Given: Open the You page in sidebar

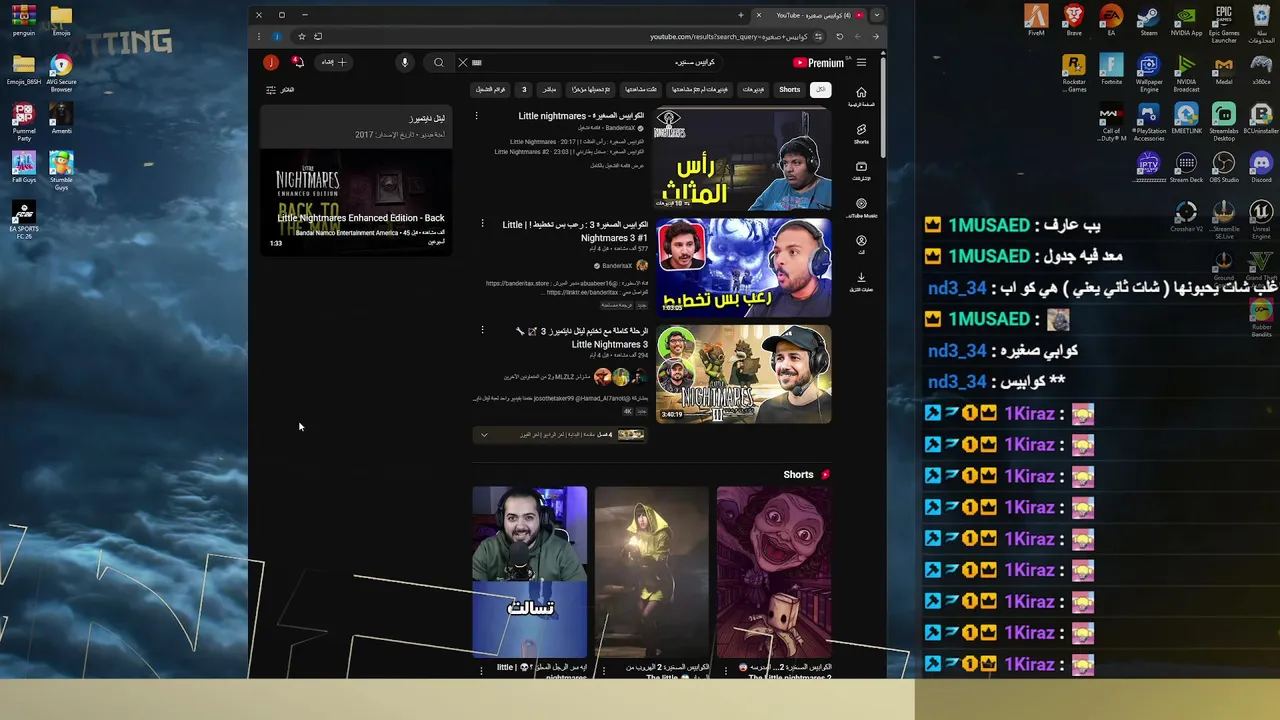Looking at the screenshot, I should pyautogui.click(x=861, y=245).
